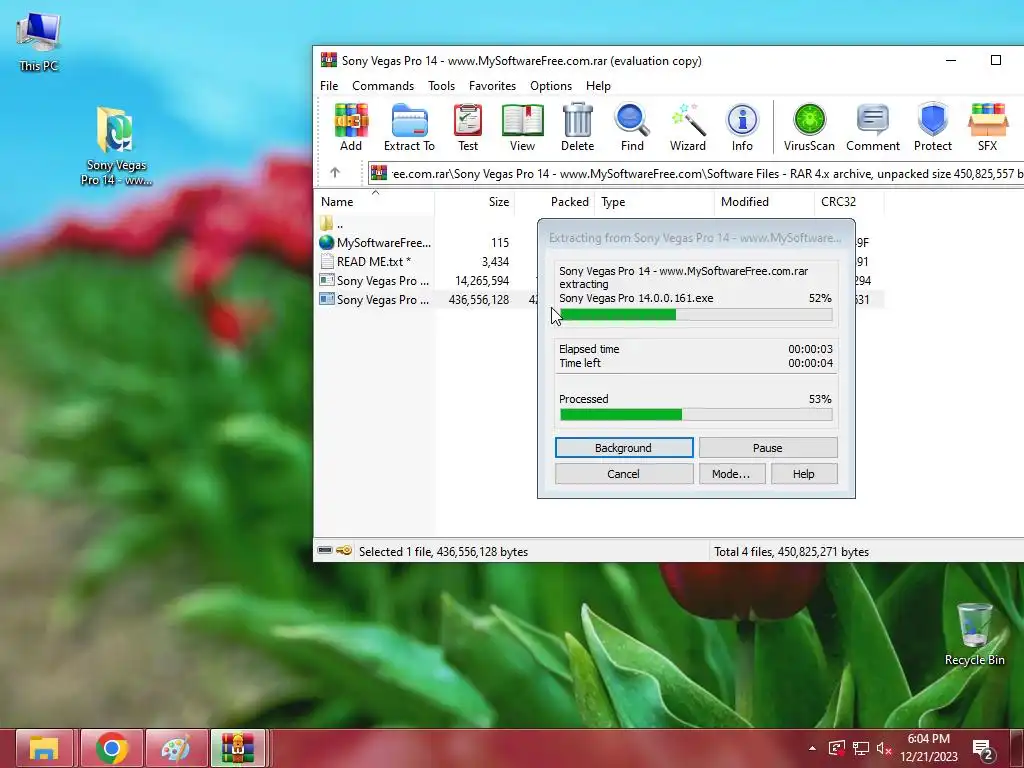The width and height of the screenshot is (1024, 768).
Task: Select the Sony Vegas Pro 14 desktop archive icon
Action: coord(116,146)
